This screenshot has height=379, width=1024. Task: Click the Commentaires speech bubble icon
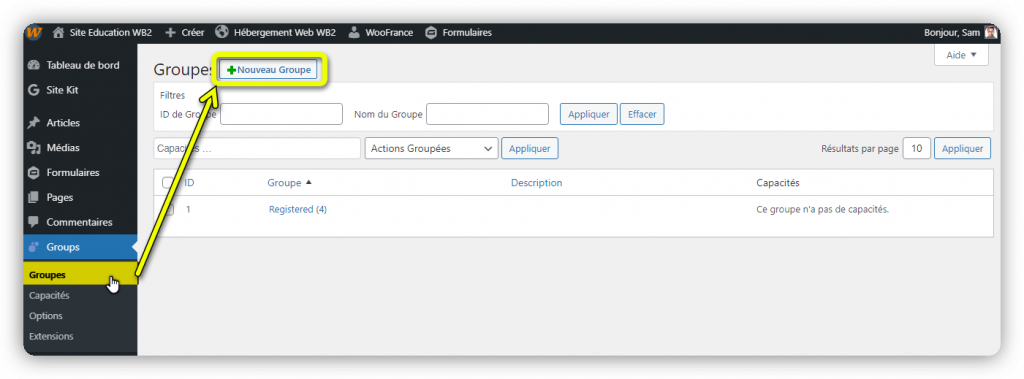pyautogui.click(x=34, y=222)
